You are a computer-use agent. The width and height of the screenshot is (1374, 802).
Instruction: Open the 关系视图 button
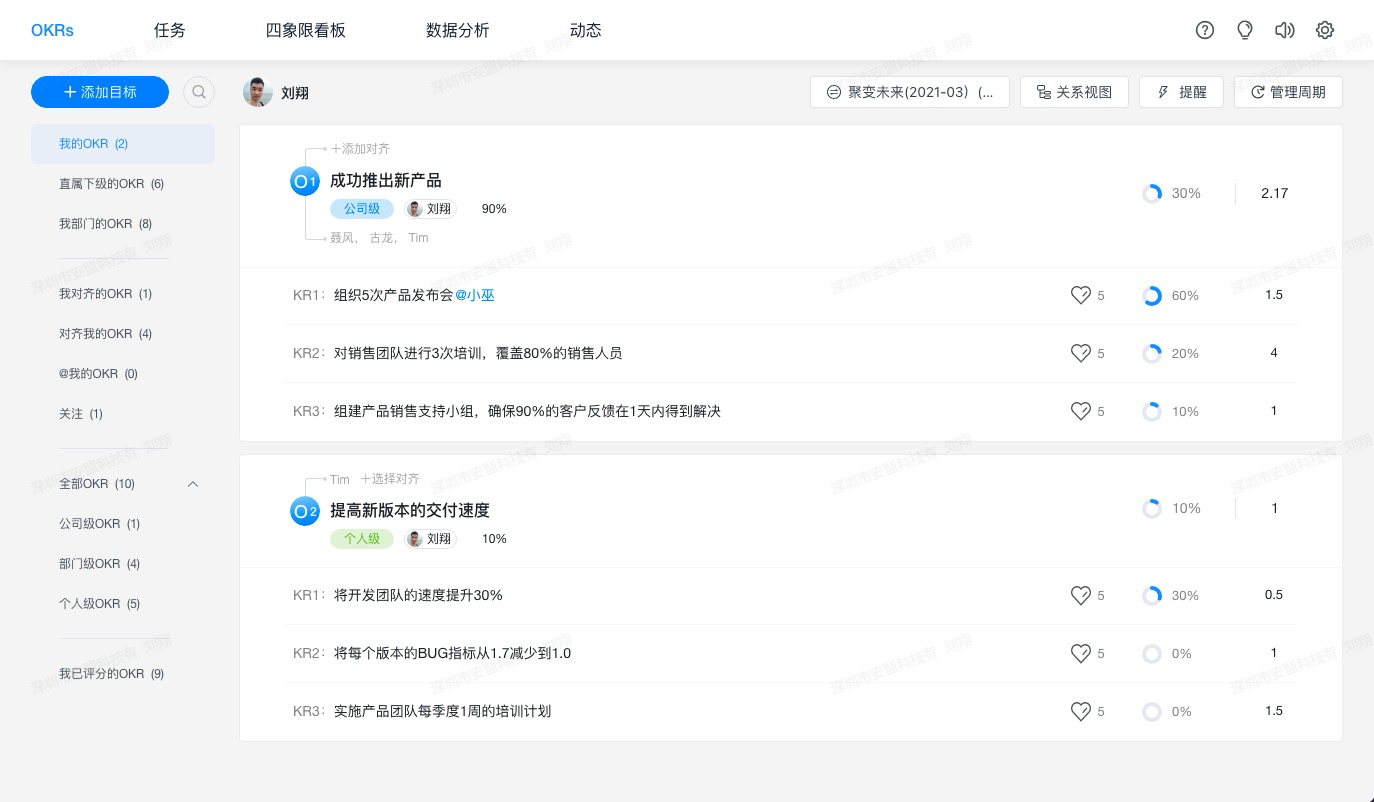tap(1074, 92)
